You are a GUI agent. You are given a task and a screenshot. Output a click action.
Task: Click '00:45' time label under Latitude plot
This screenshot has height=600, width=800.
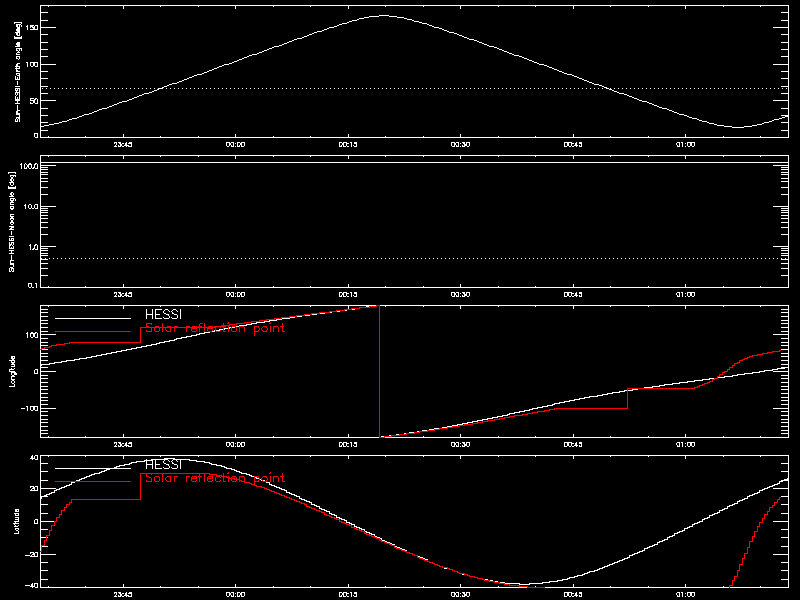[x=573, y=594]
